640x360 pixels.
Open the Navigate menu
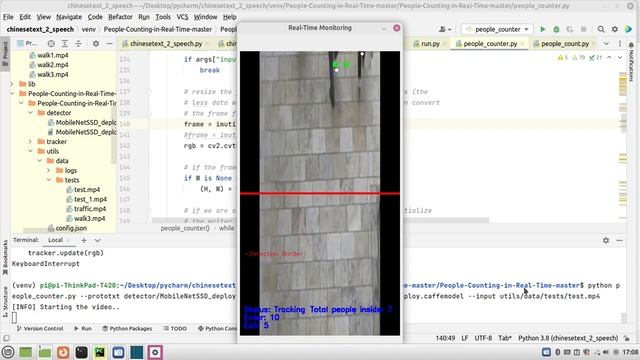click(x=69, y=17)
